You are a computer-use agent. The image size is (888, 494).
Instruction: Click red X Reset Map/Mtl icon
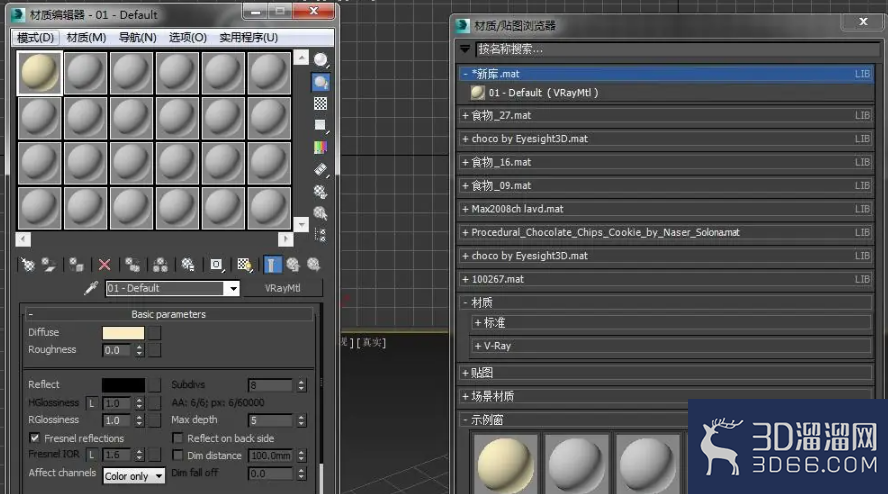[x=104, y=265]
